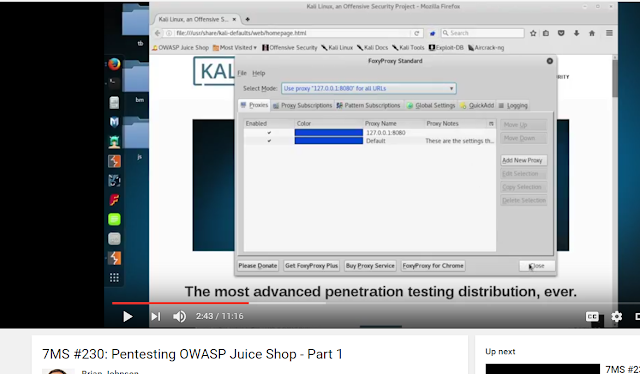Open the Kali Tools bookmark

pos(409,47)
